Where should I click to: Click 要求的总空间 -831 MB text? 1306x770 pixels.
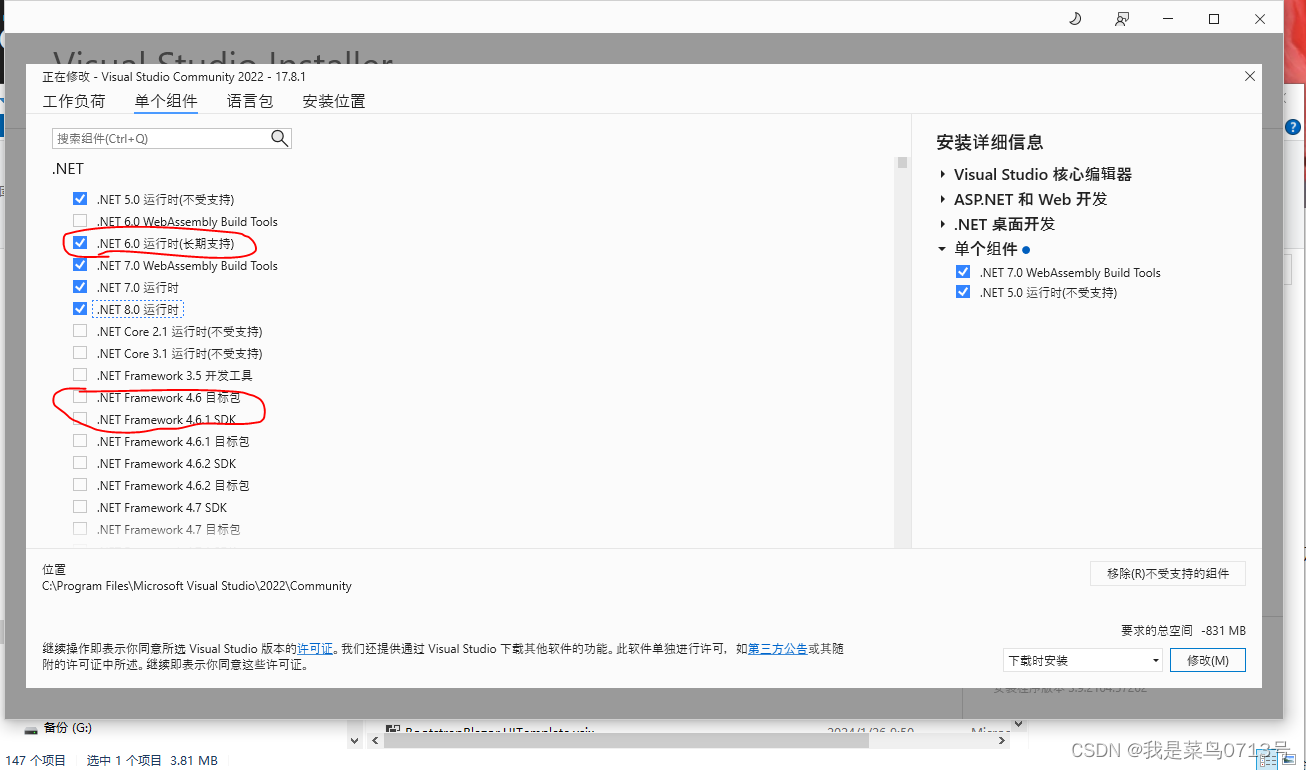pyautogui.click(x=1183, y=631)
